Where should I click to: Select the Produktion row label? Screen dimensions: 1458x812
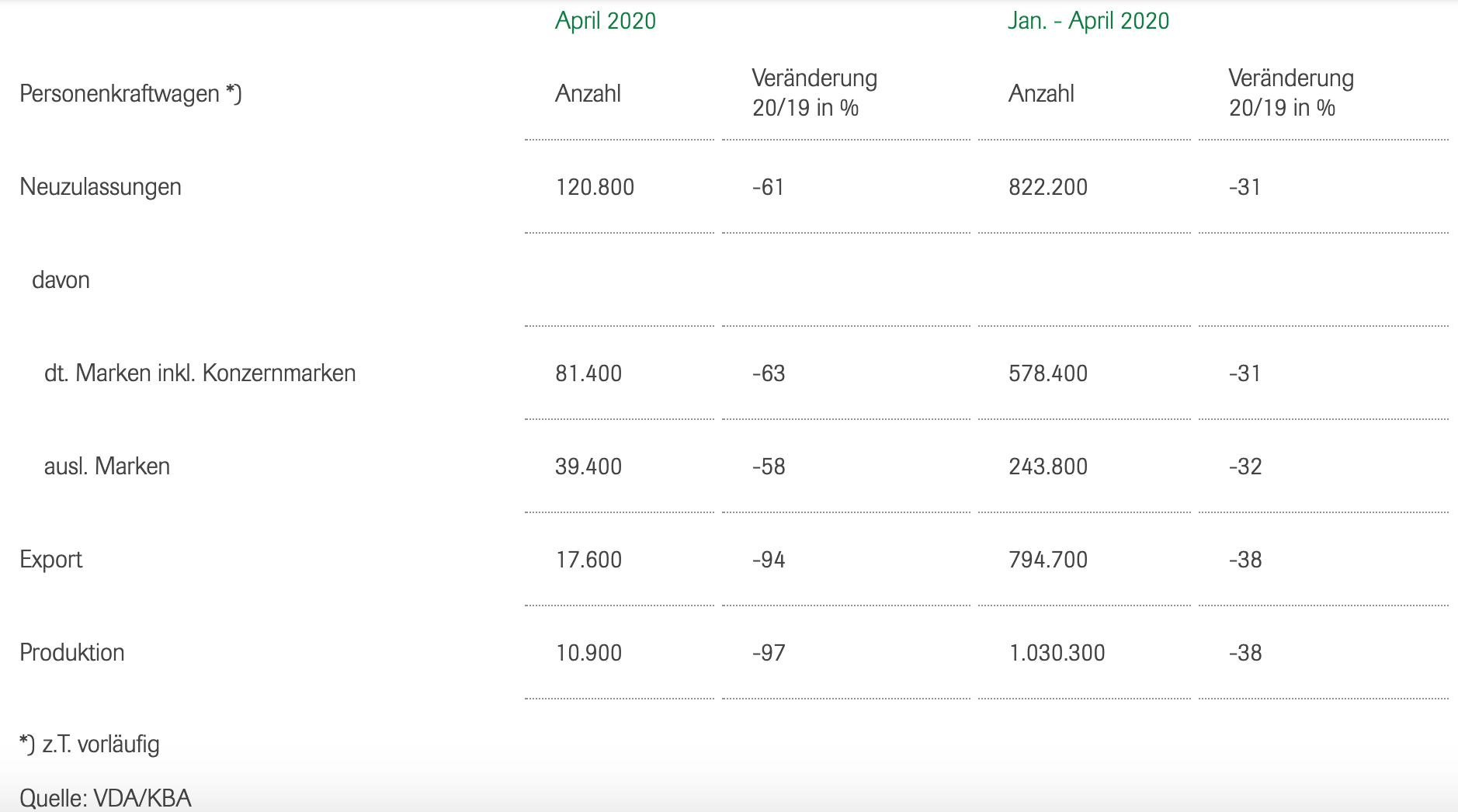72,653
